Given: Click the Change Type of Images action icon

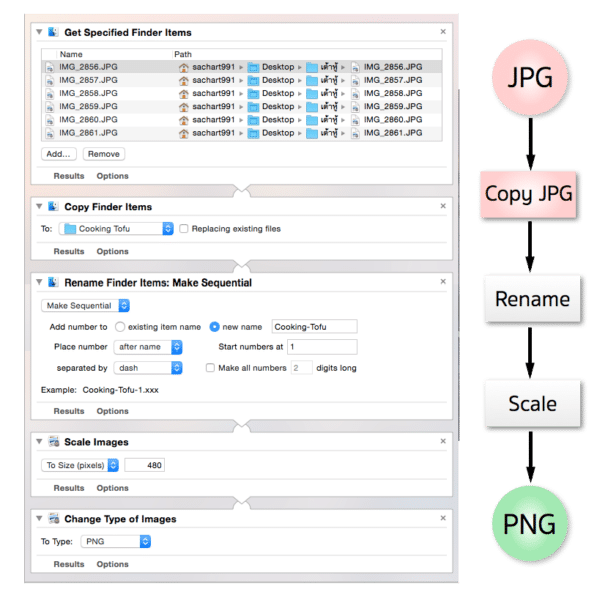Looking at the screenshot, I should point(53,519).
